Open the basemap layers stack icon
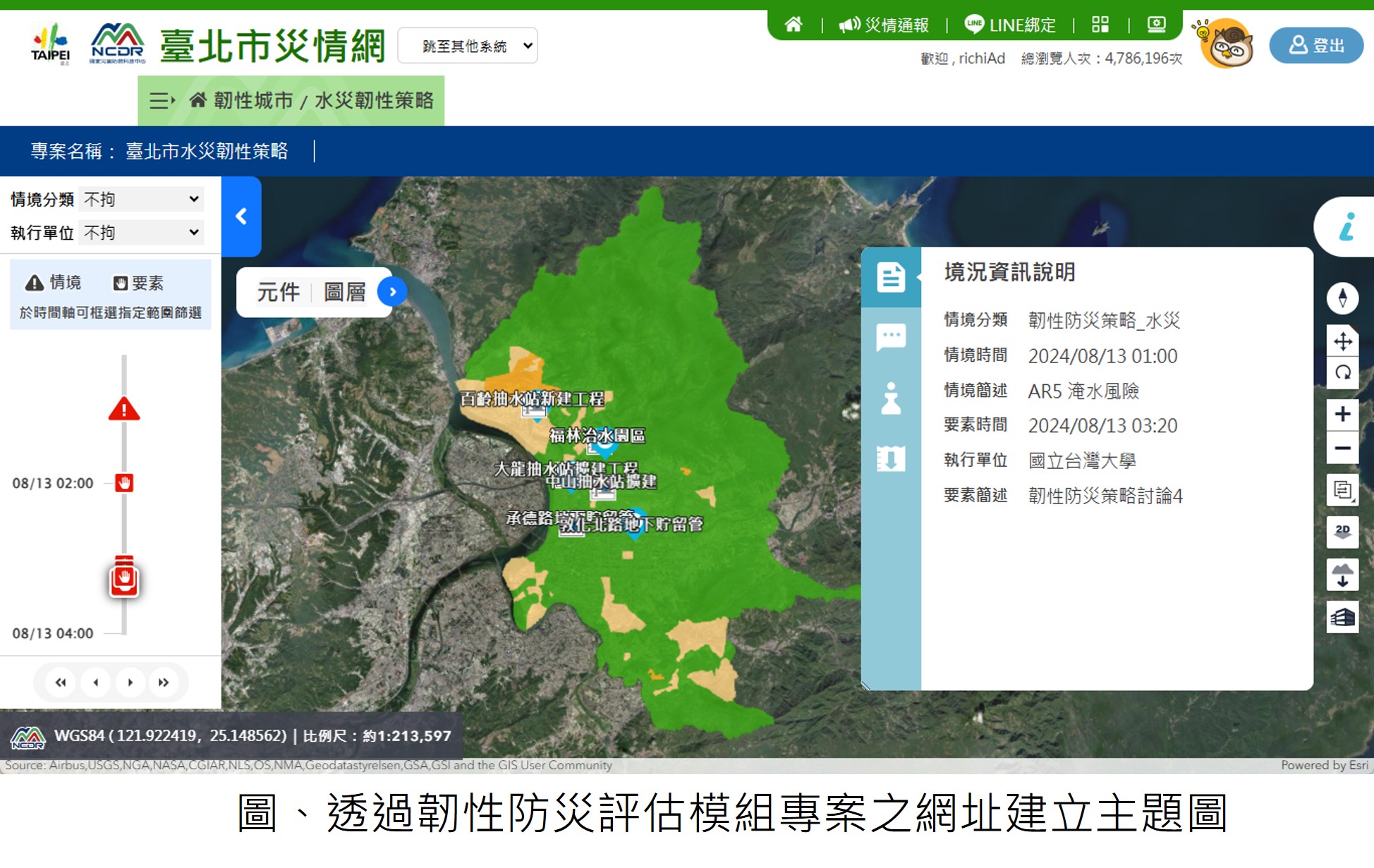This screenshot has width=1374, height=868. click(1343, 618)
